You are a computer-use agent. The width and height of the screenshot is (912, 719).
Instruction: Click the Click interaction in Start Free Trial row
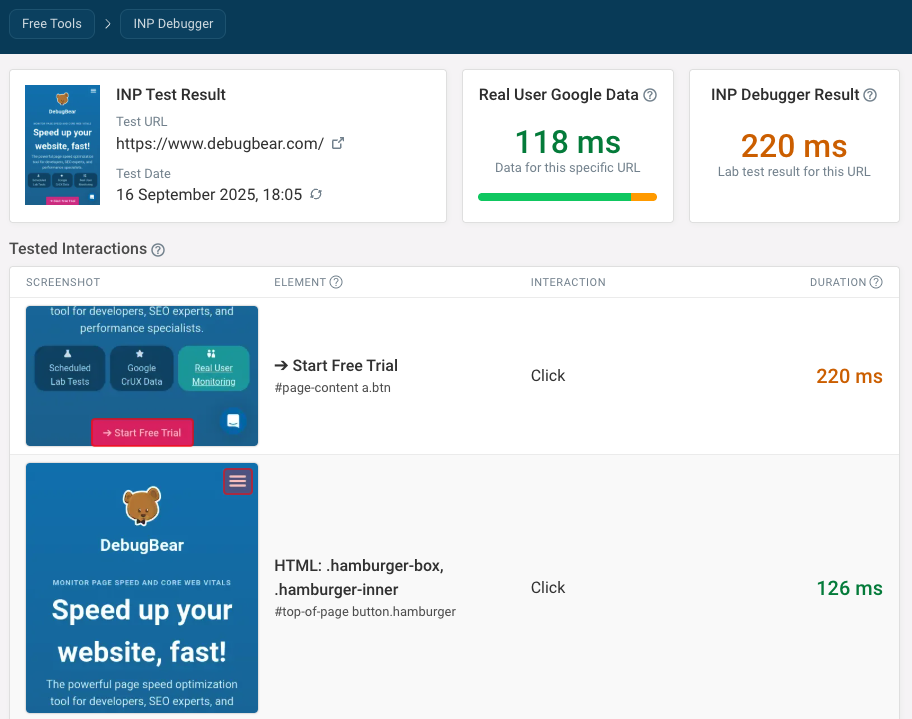click(548, 376)
